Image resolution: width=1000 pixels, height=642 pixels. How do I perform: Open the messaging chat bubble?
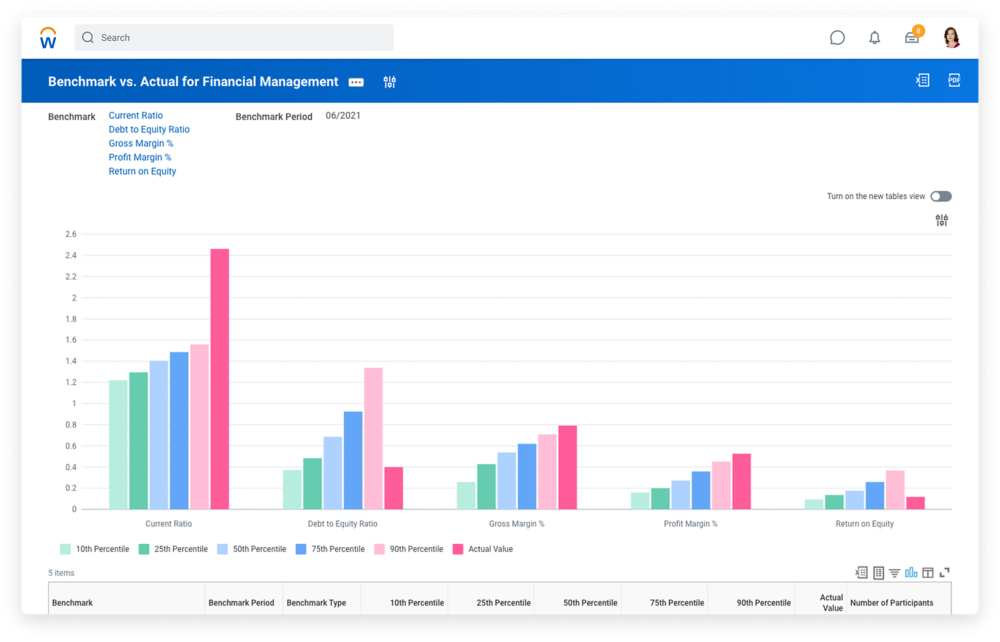coord(837,37)
